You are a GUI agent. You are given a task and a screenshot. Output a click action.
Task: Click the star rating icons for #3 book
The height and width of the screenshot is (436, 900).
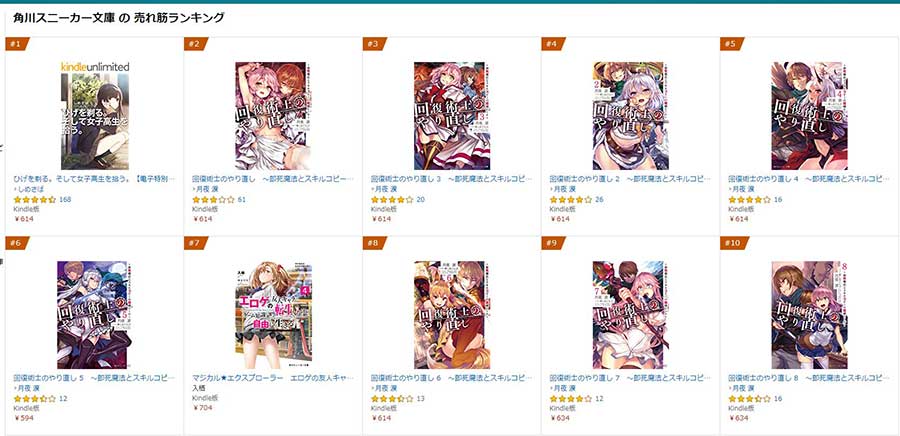point(392,200)
